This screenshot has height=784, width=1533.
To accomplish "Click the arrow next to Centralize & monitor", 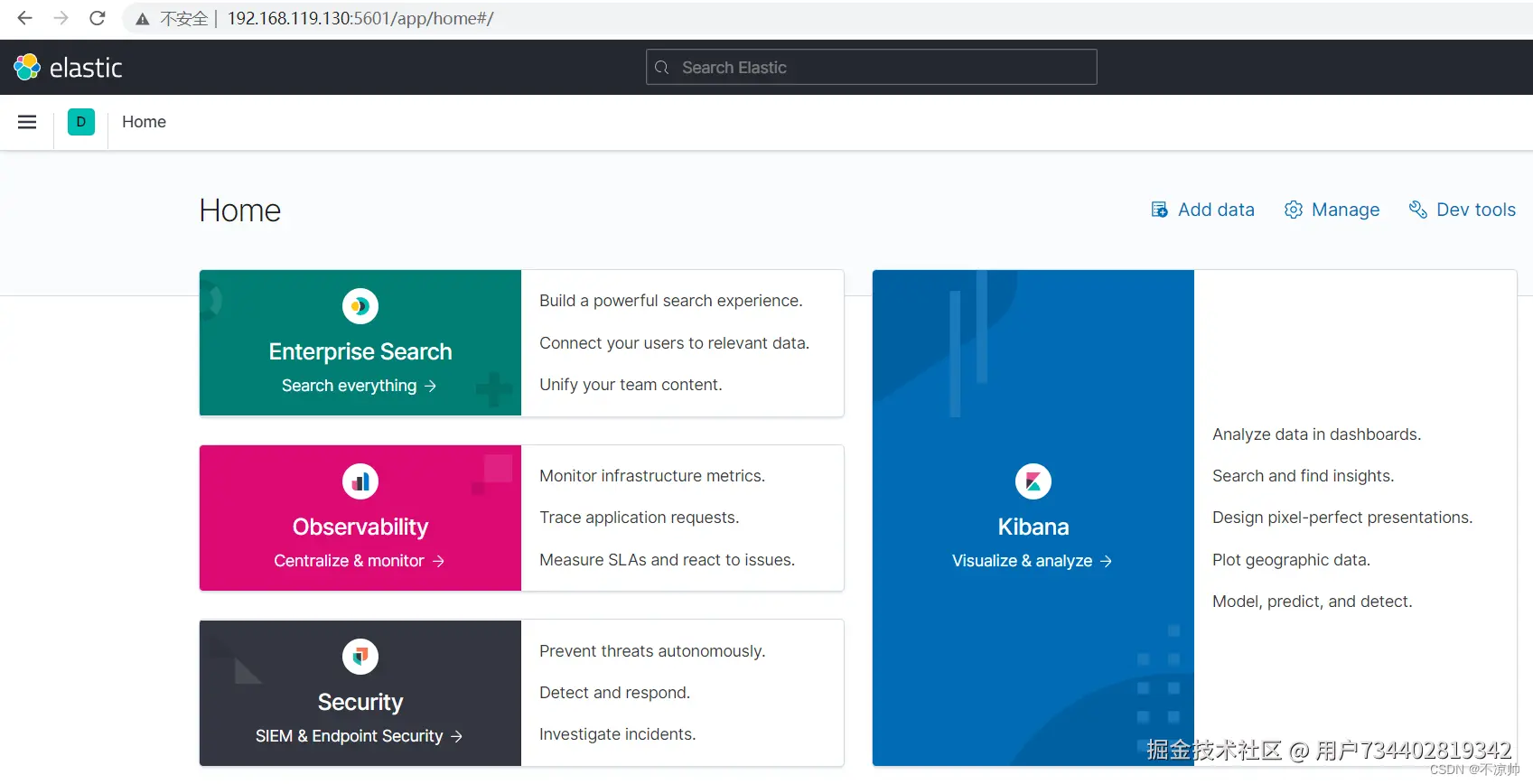I will tap(438, 561).
